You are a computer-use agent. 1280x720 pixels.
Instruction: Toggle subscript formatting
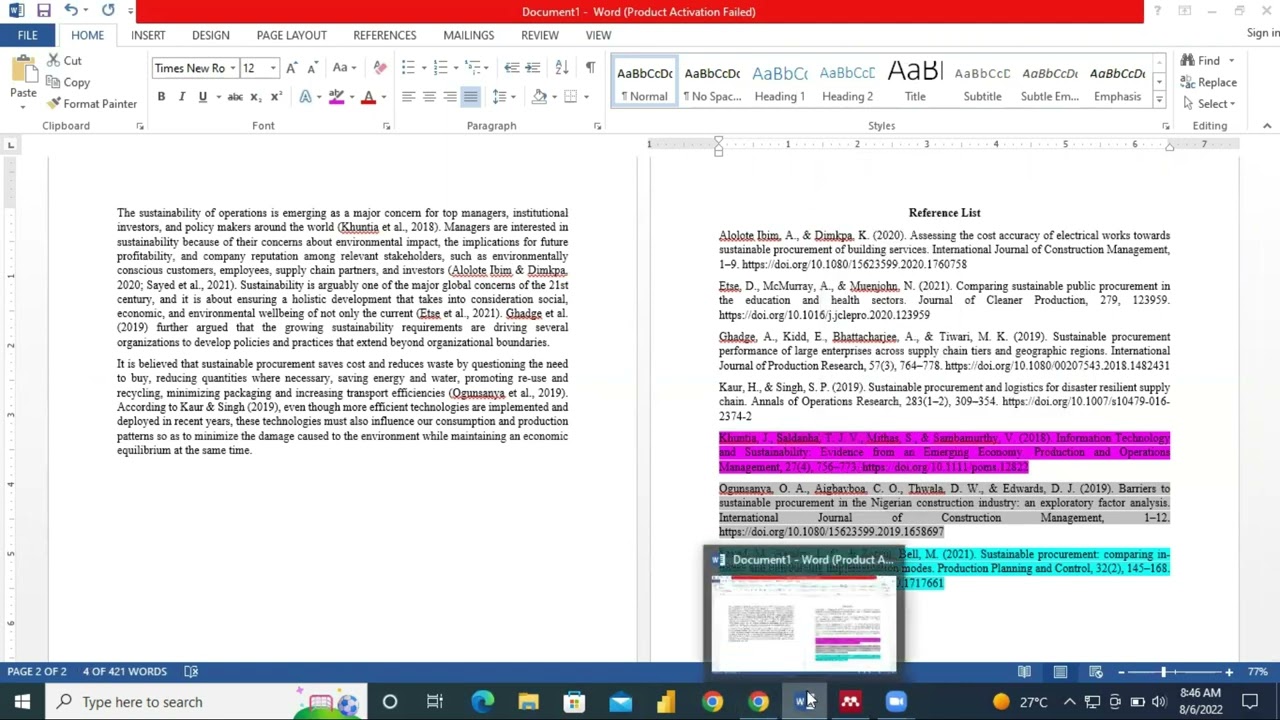[x=255, y=97]
